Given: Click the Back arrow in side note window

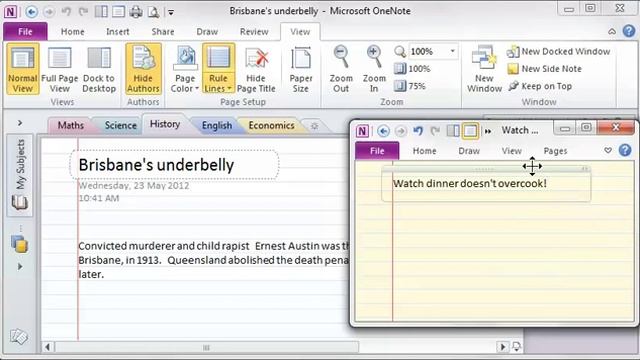Looking at the screenshot, I should click(x=383, y=131).
